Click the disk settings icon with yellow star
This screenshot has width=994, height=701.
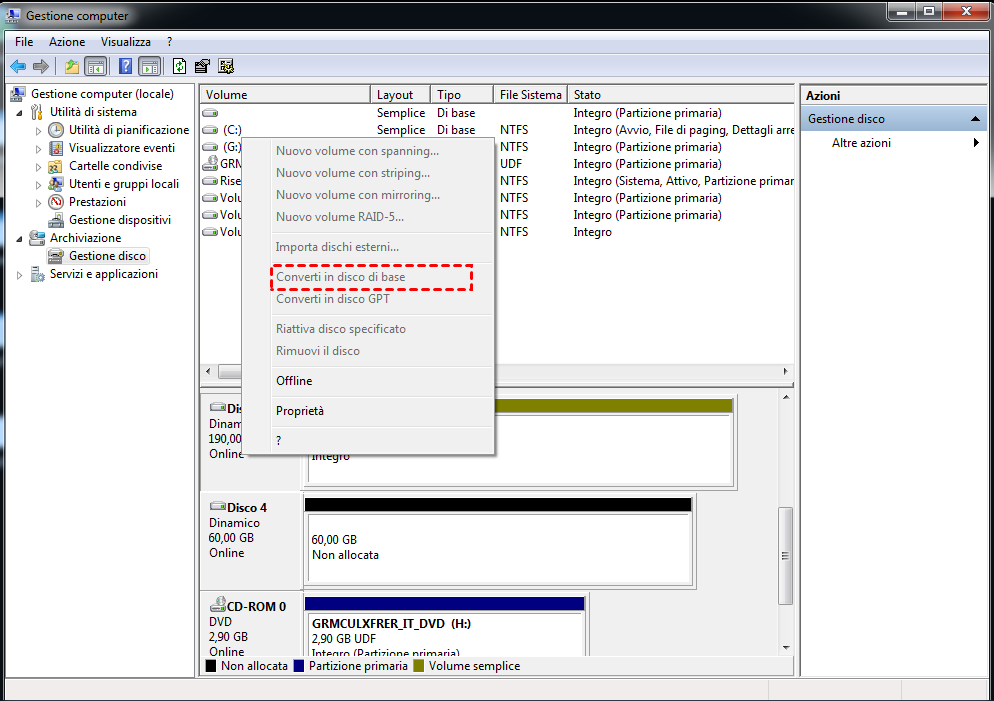(x=226, y=66)
